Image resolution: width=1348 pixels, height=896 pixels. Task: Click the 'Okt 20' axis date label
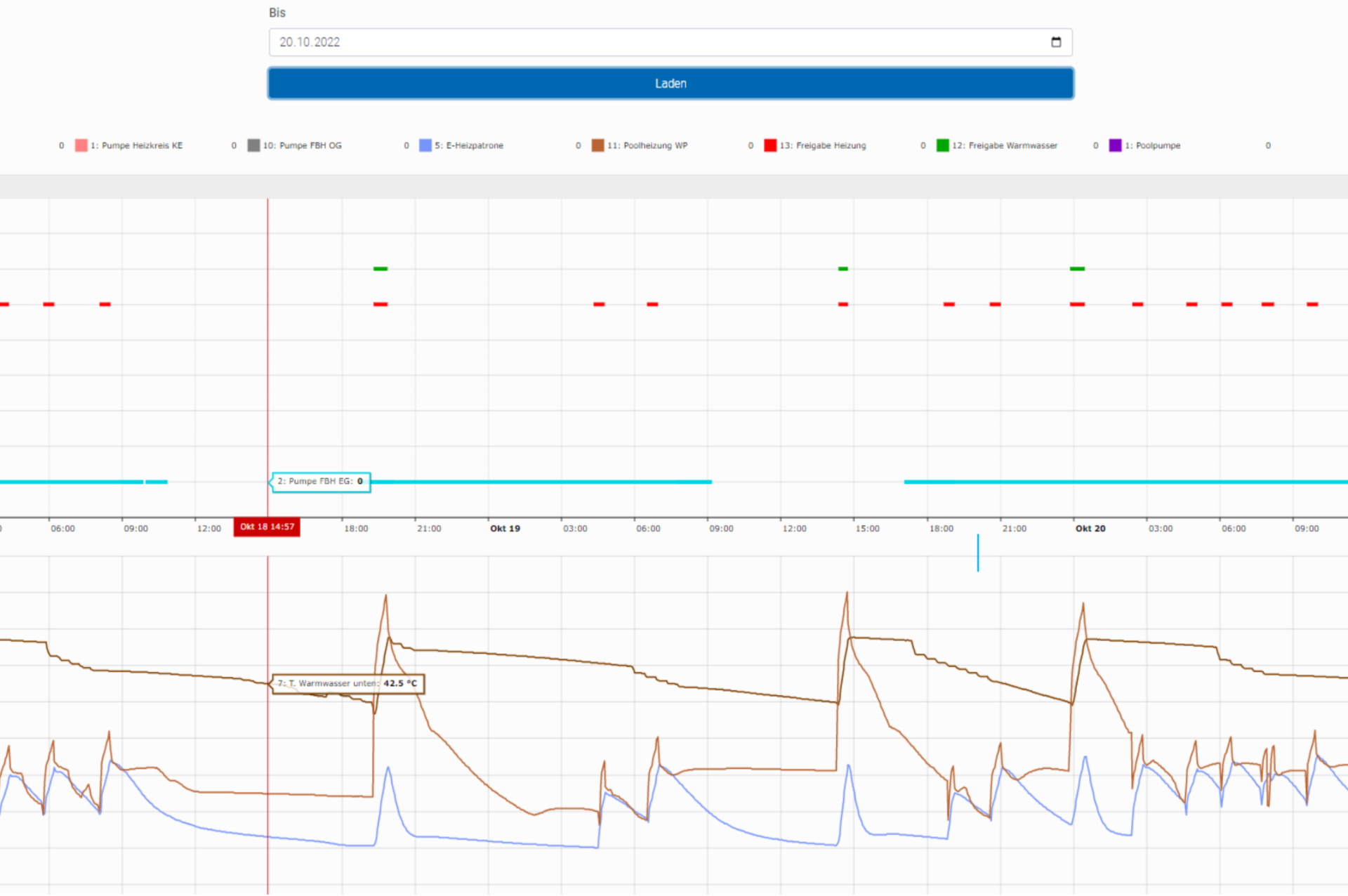coord(1090,528)
